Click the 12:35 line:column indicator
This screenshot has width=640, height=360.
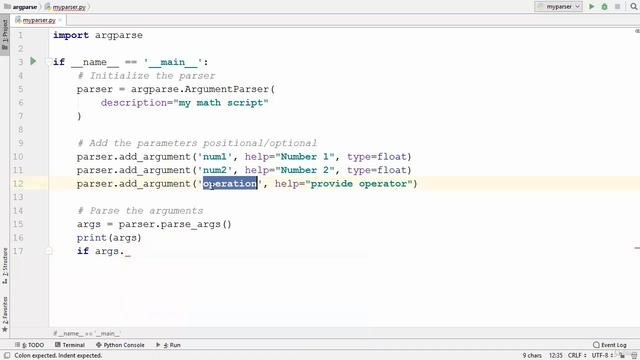[x=556, y=356]
